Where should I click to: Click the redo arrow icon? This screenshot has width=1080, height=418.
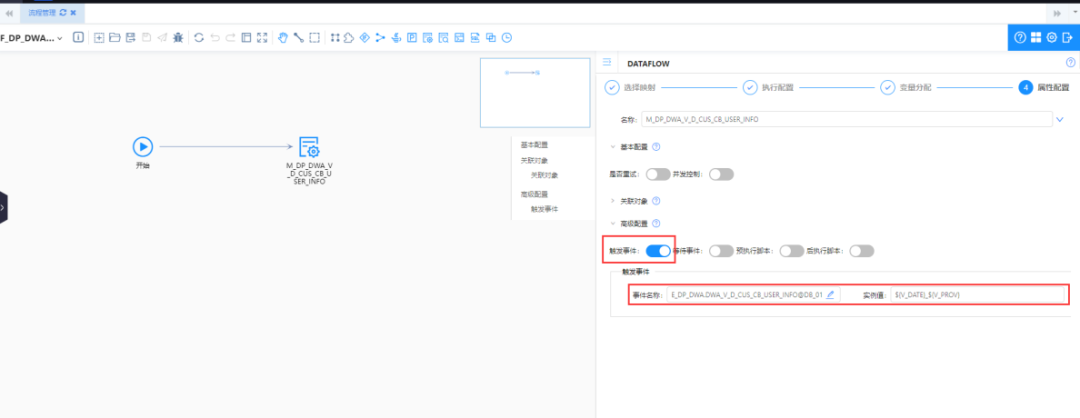pyautogui.click(x=231, y=38)
